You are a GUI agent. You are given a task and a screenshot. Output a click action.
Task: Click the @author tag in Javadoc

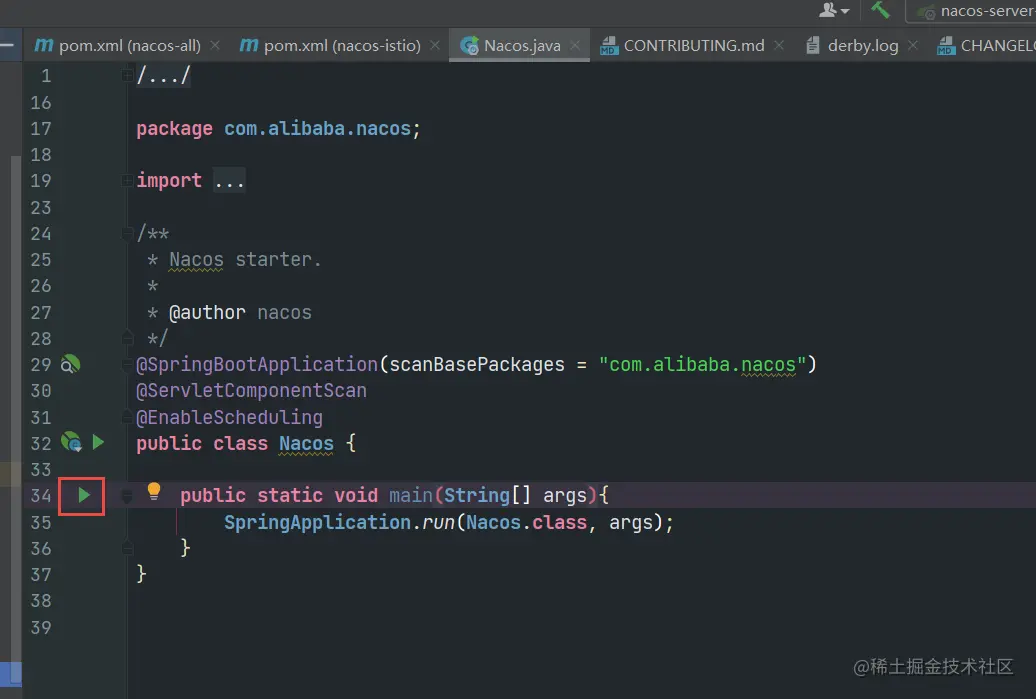207,313
